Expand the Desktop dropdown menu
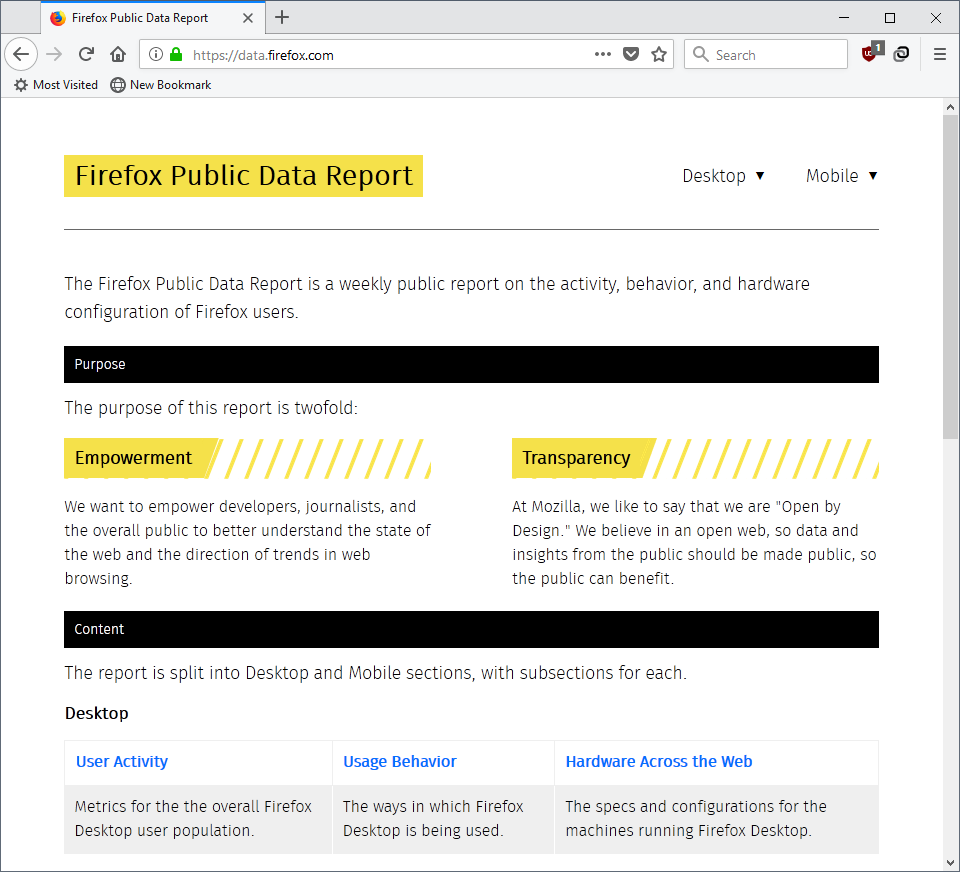Image resolution: width=960 pixels, height=872 pixels. coord(723,176)
